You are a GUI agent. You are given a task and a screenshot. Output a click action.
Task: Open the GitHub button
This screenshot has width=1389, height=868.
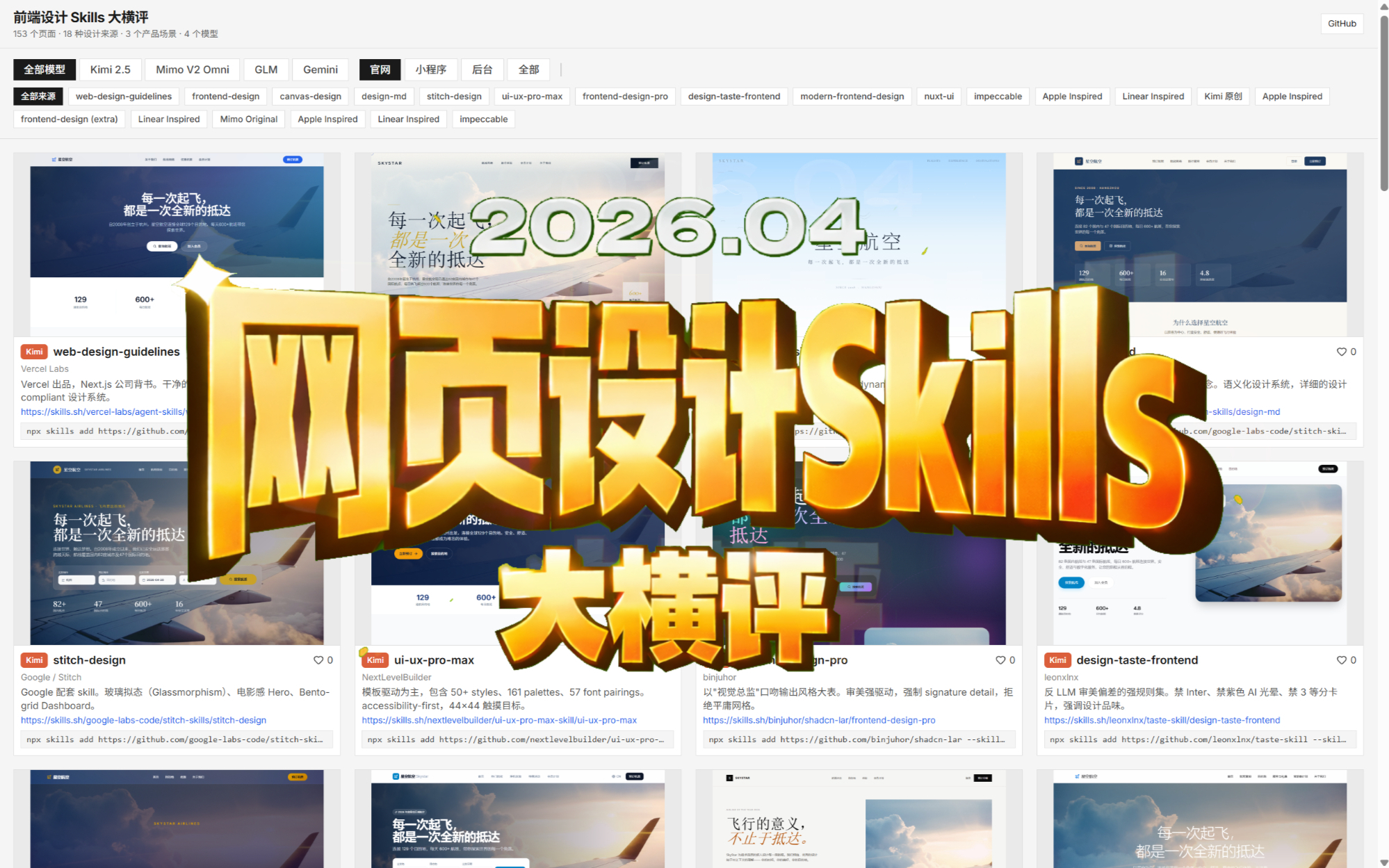1341,24
